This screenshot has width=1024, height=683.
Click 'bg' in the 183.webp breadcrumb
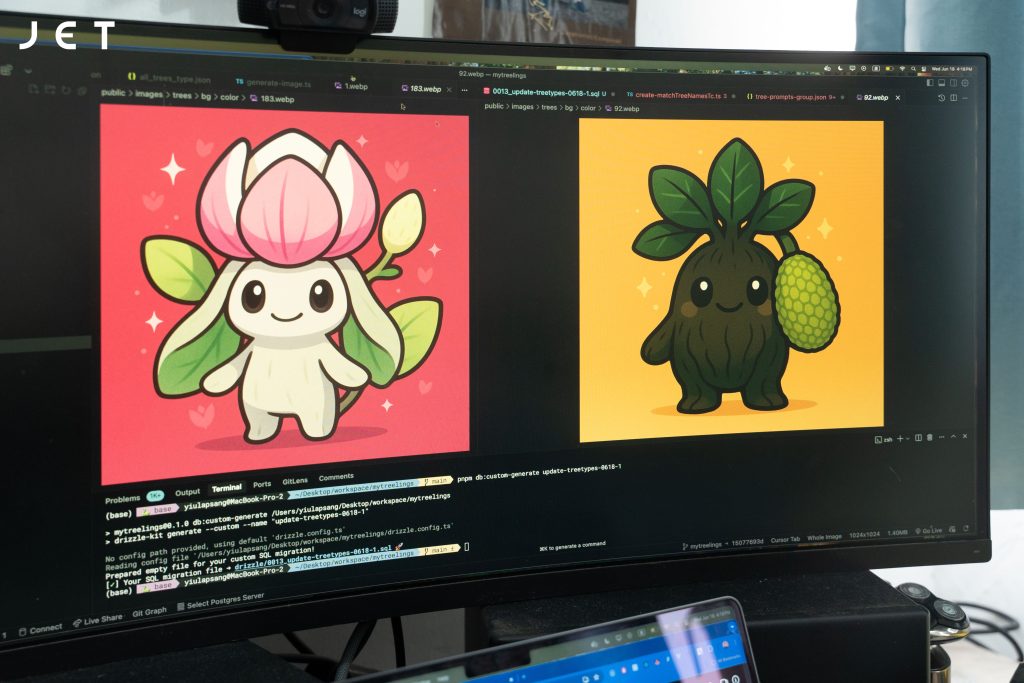click(206, 97)
